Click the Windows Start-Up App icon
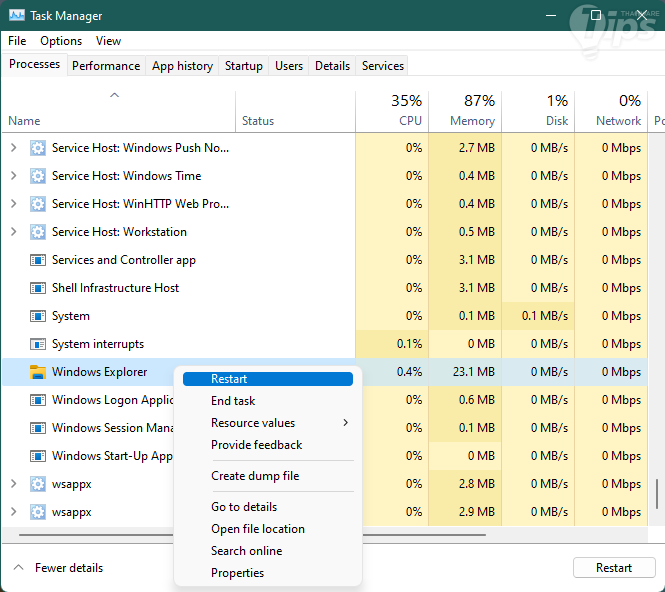 pos(38,456)
